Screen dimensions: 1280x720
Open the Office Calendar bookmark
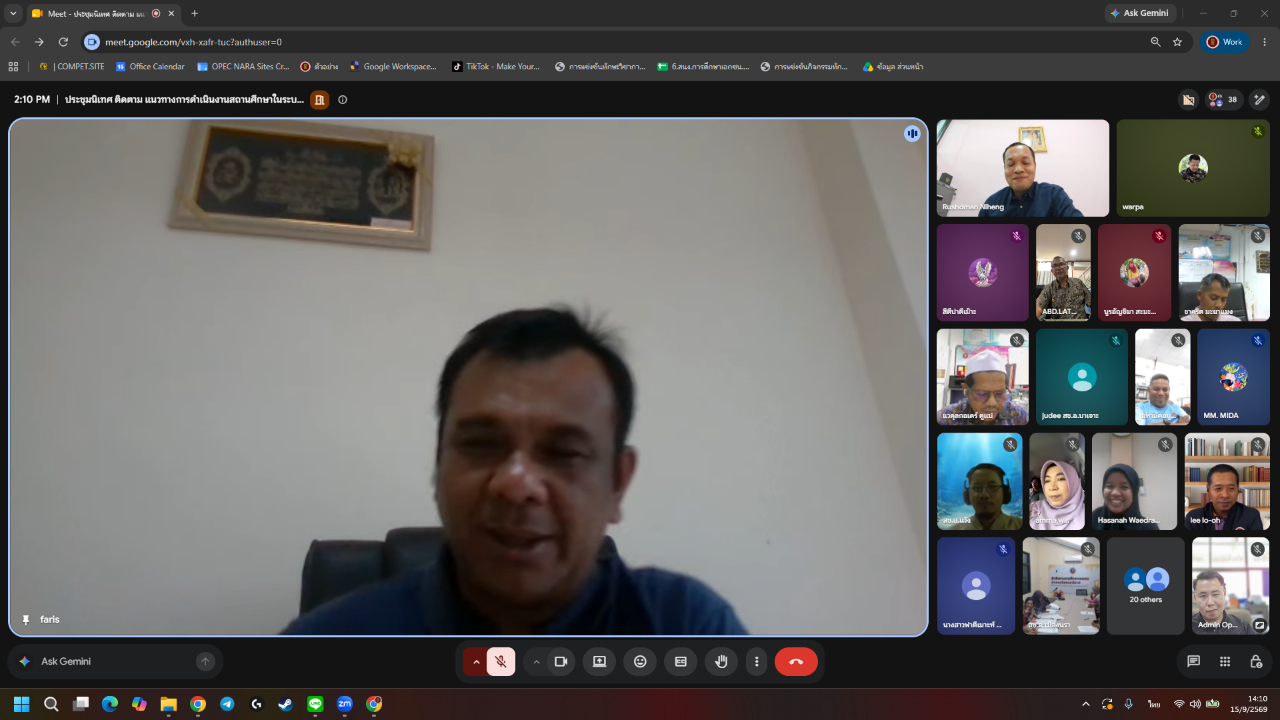click(x=150, y=66)
